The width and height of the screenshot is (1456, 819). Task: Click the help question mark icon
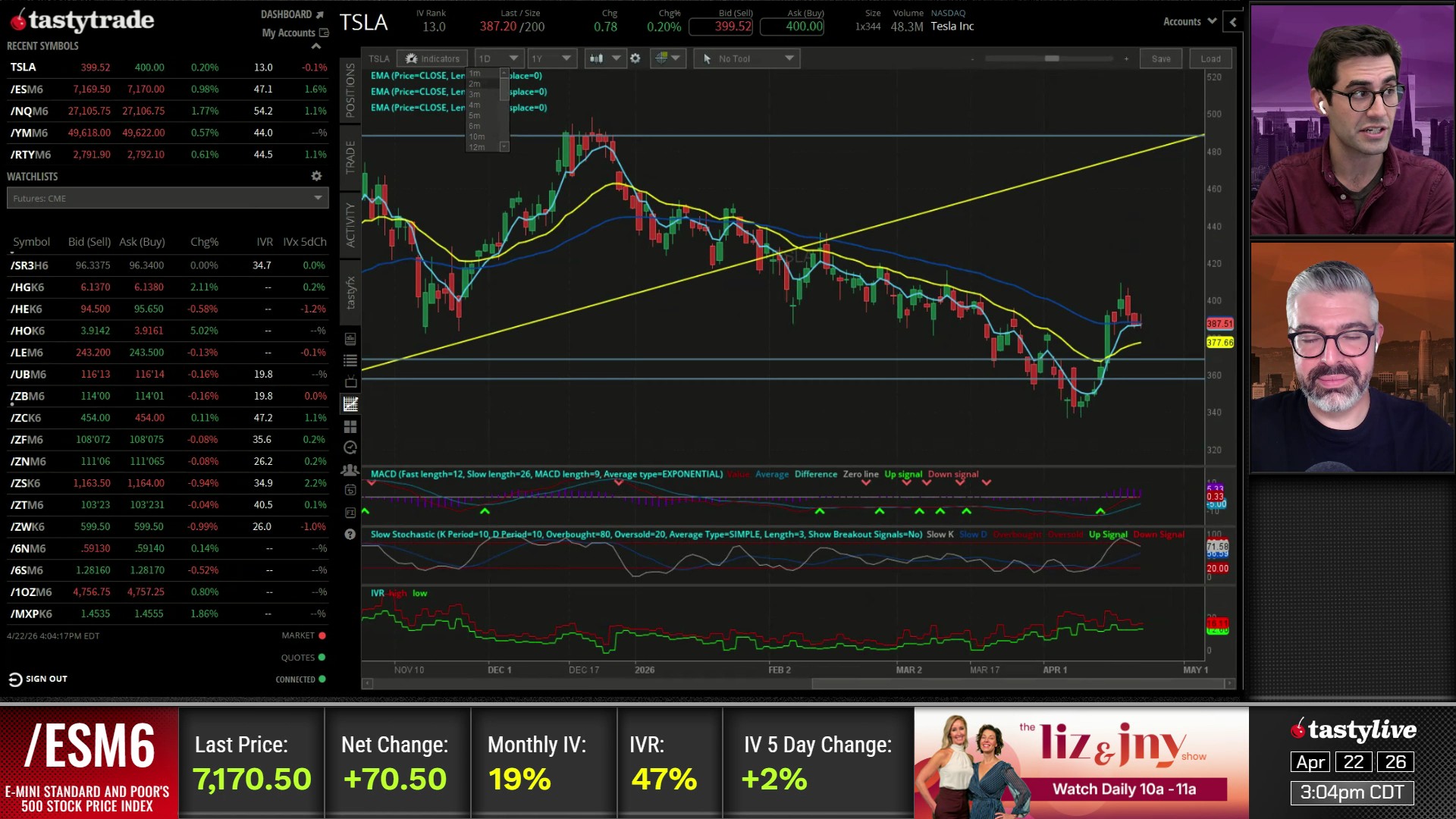pyautogui.click(x=350, y=535)
